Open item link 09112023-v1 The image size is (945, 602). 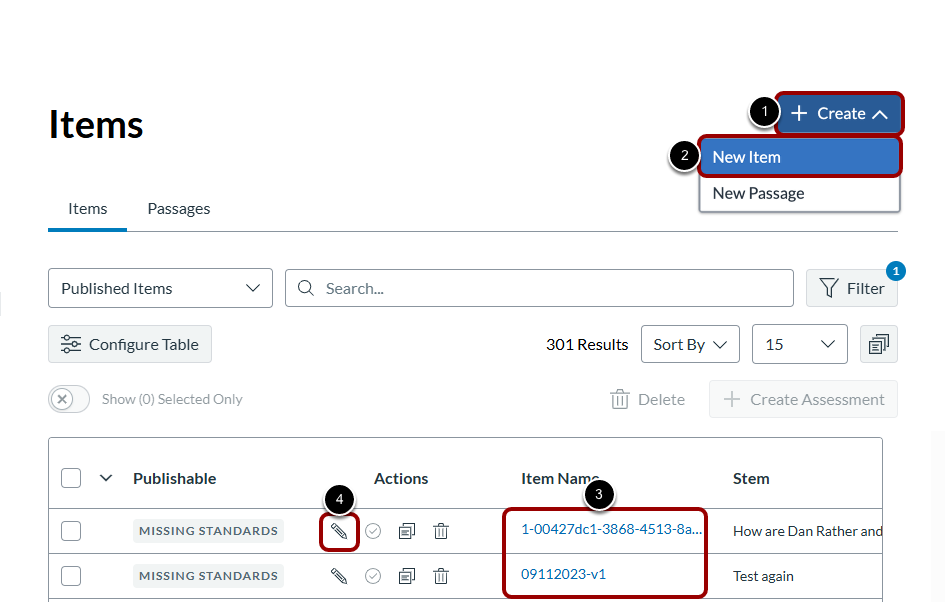pos(564,574)
